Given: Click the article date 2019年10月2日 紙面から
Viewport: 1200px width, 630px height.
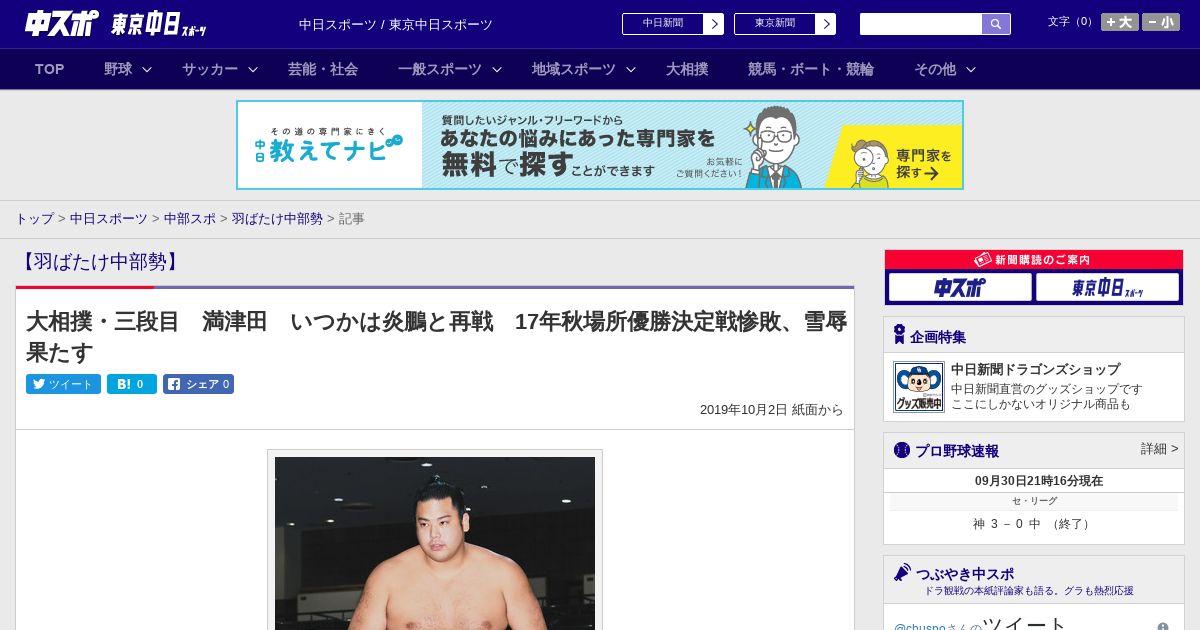Looking at the screenshot, I should [x=772, y=410].
